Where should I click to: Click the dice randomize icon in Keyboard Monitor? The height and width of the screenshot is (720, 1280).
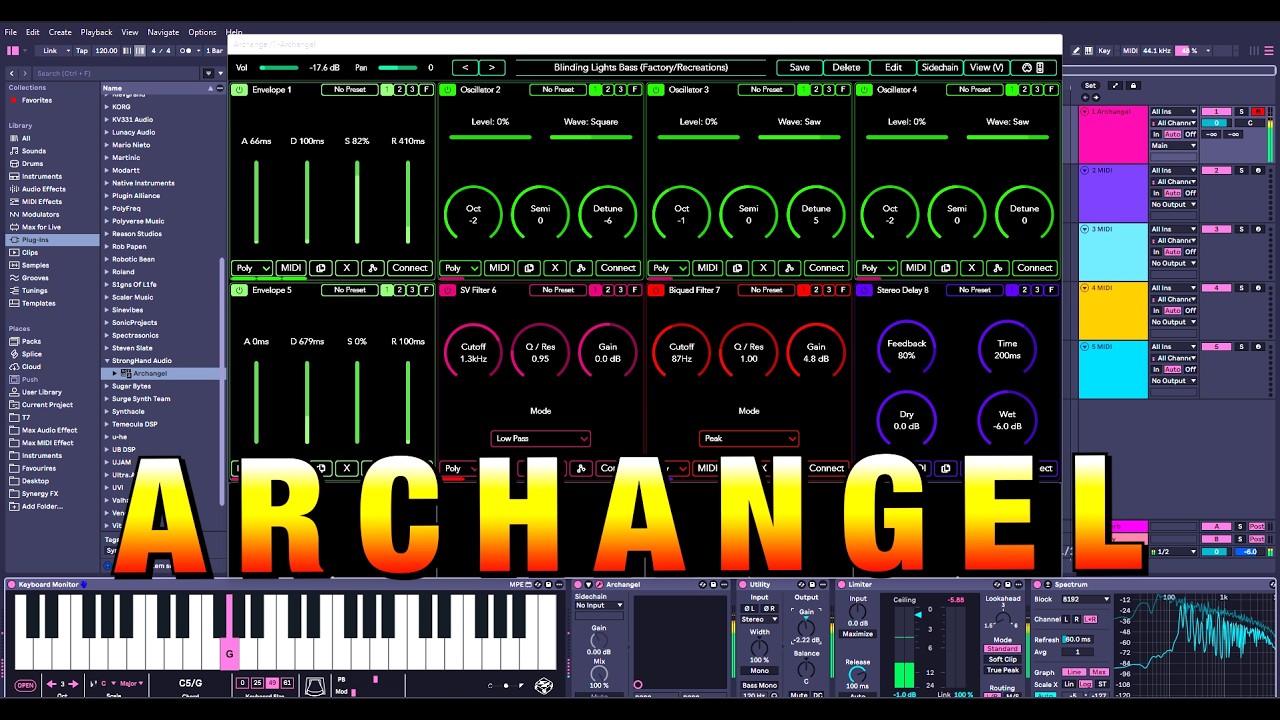(x=543, y=685)
